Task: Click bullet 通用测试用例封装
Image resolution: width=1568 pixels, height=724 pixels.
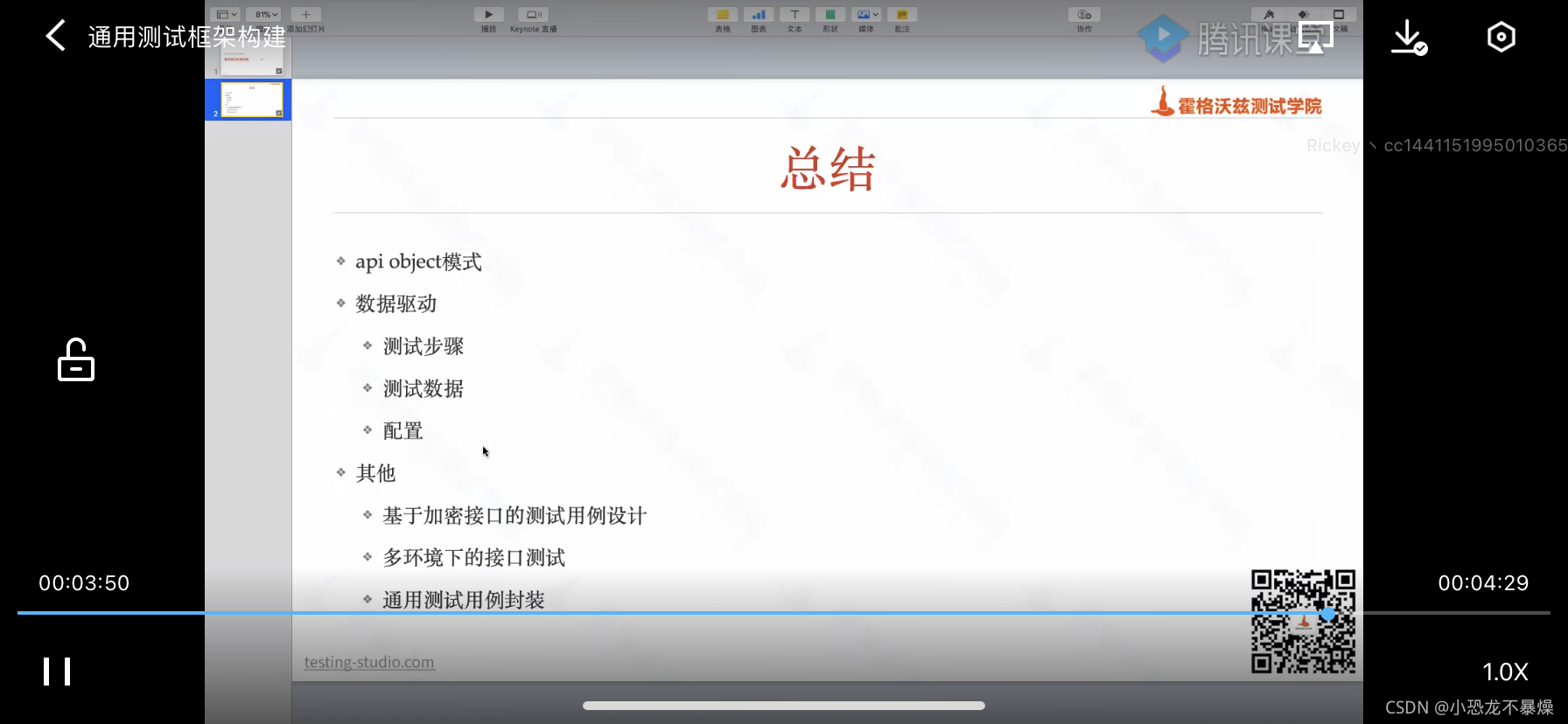Action: click(x=464, y=600)
